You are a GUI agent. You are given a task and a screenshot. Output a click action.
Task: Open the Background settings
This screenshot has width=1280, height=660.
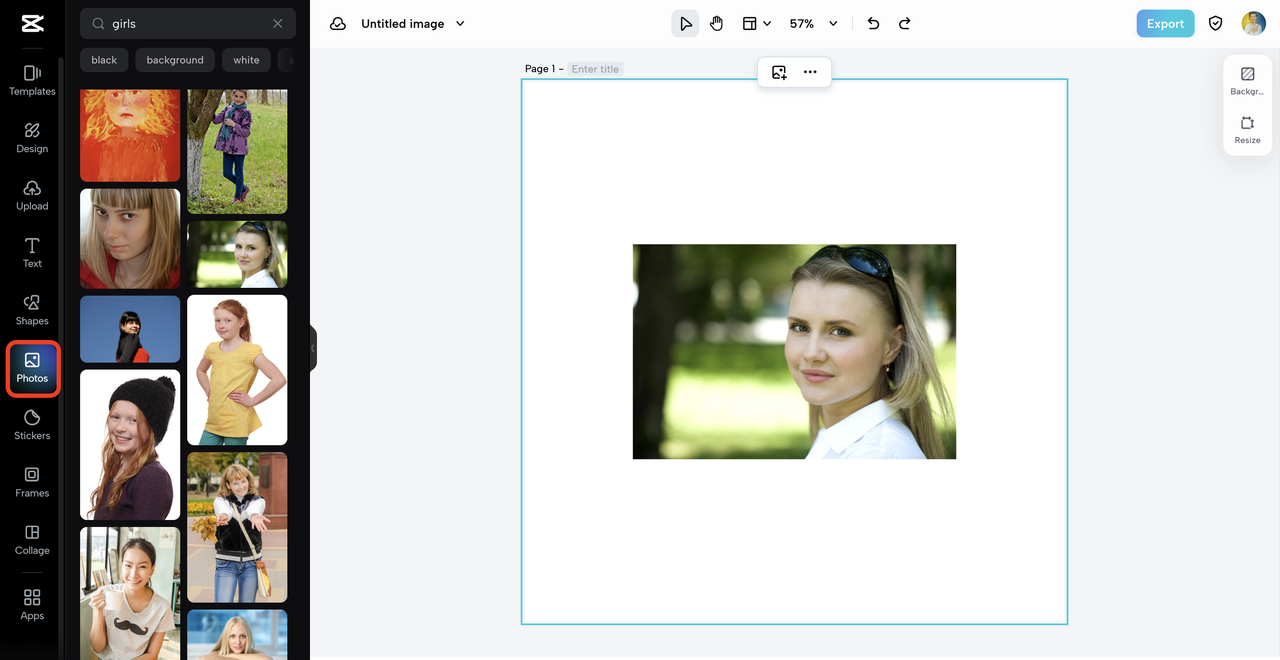click(x=1247, y=81)
